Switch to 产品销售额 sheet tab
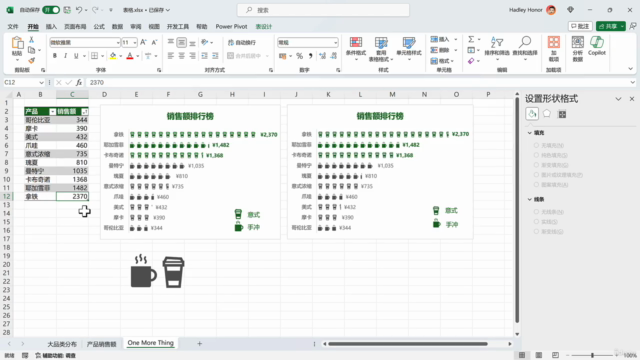 102,344
